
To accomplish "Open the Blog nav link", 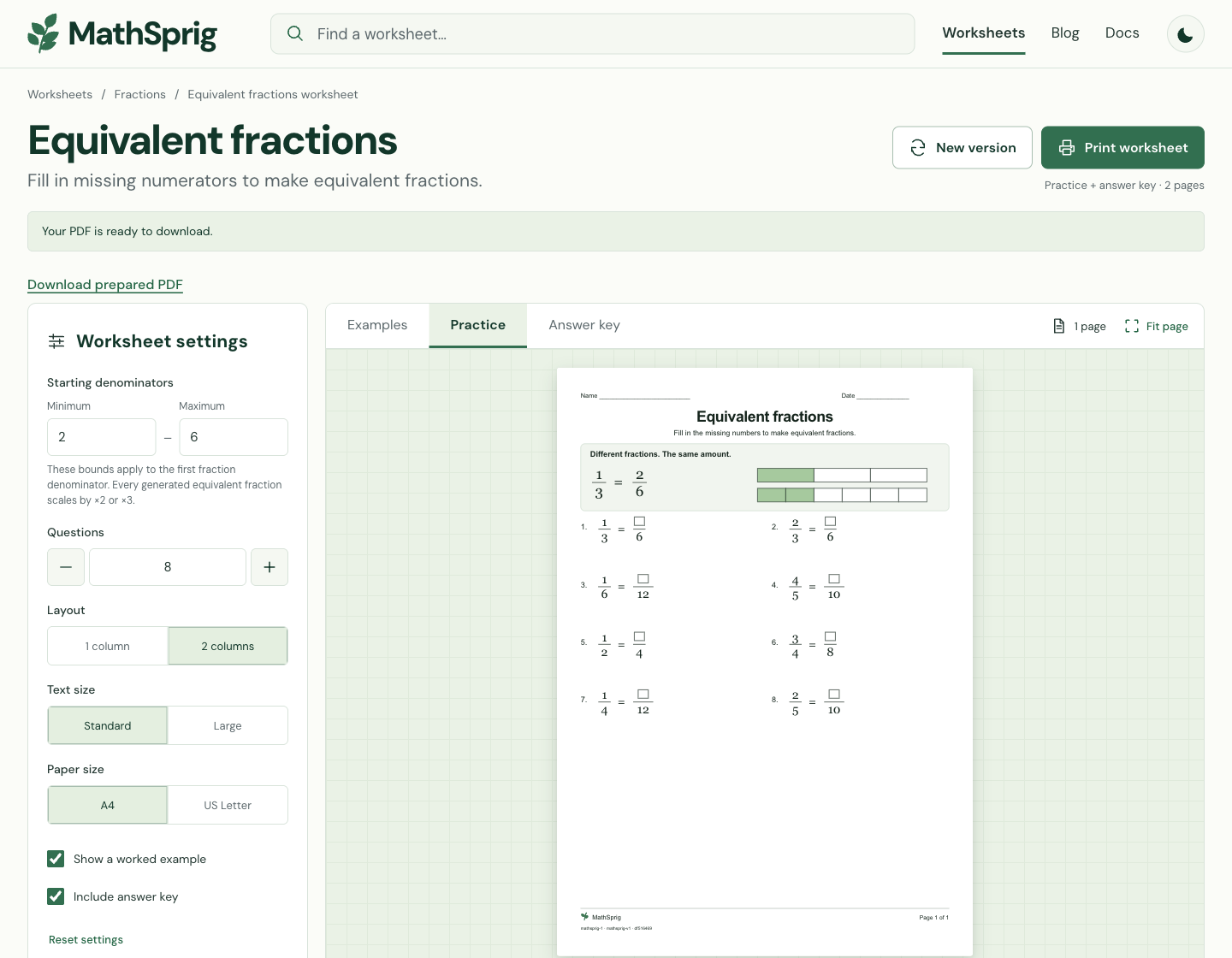I will pos(1065,33).
